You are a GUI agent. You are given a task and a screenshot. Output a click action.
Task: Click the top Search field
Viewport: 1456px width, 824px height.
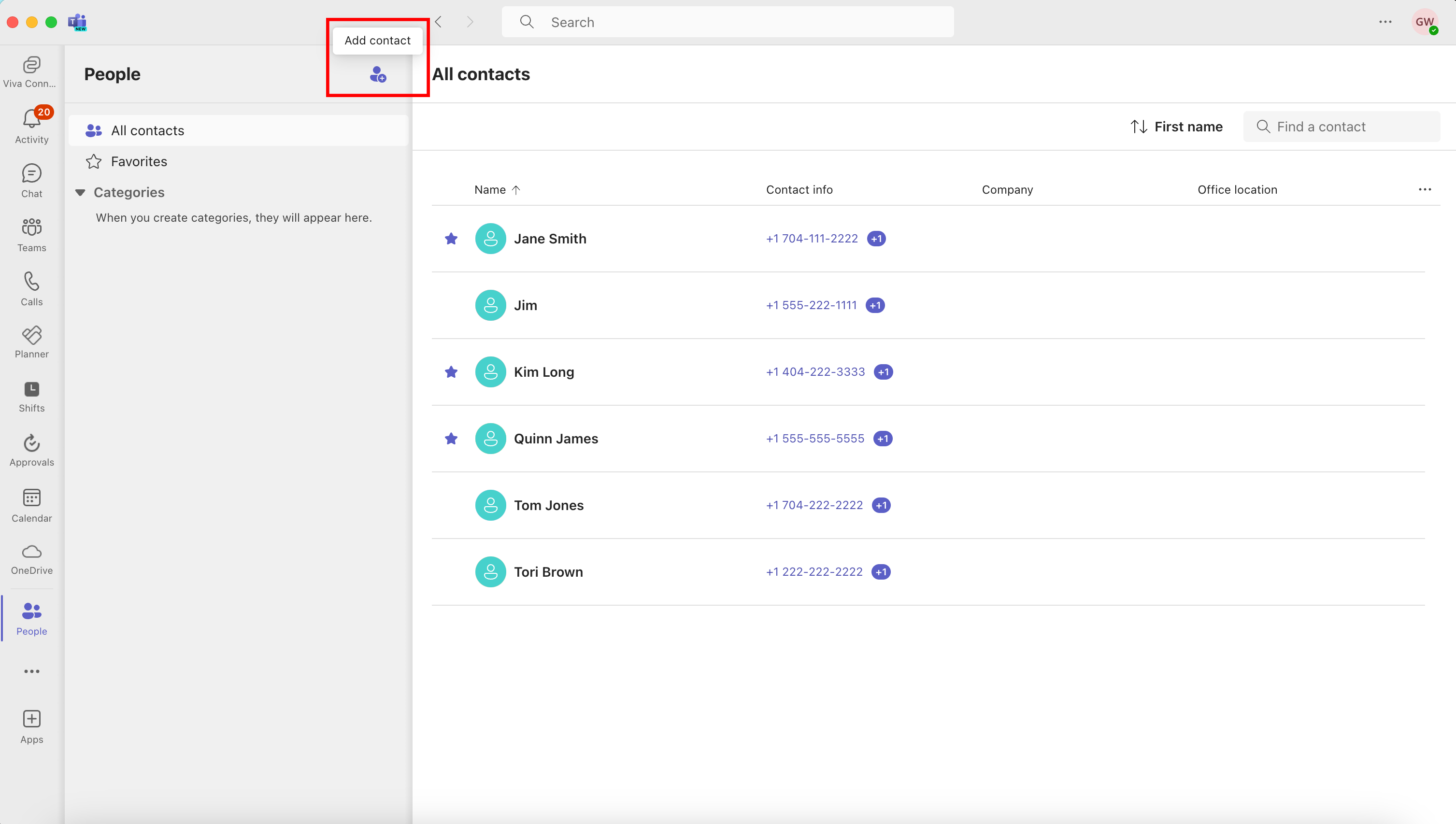coord(728,22)
